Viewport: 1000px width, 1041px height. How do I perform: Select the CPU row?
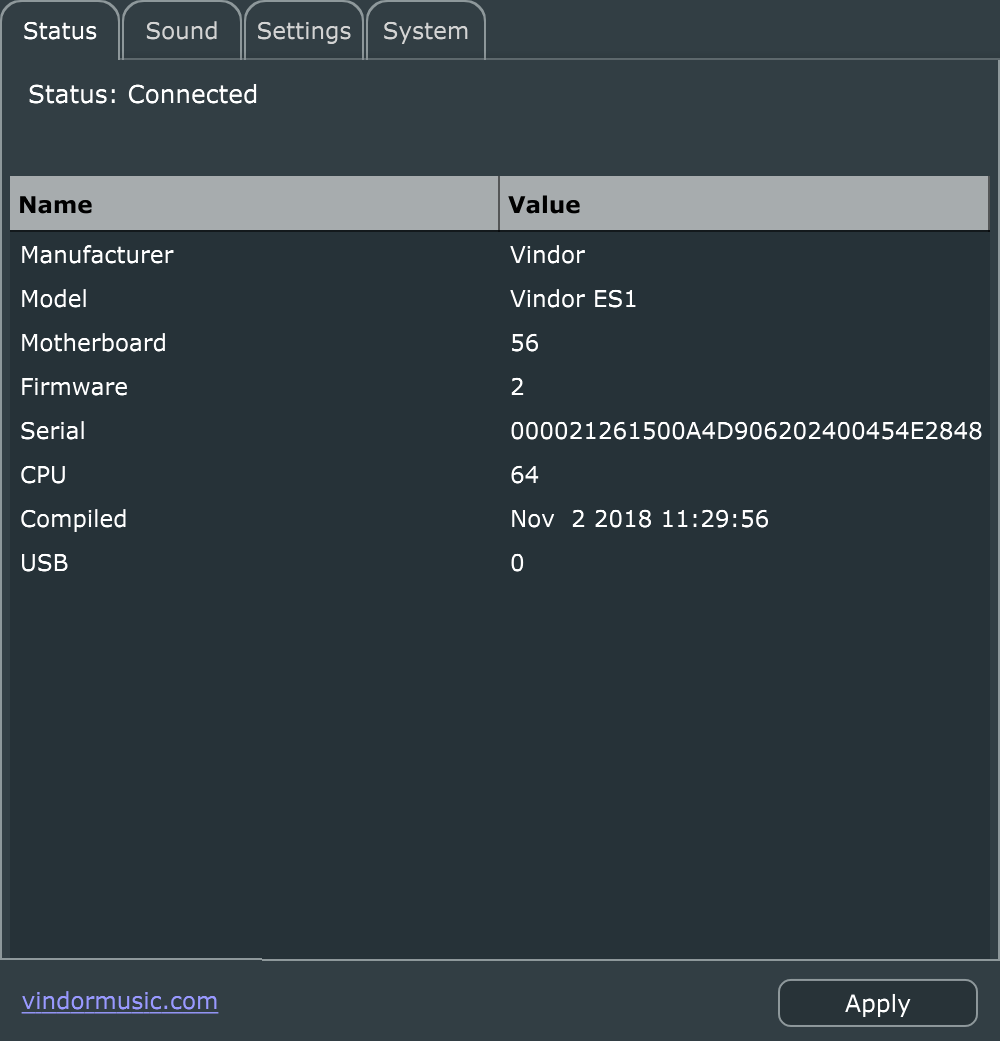(x=43, y=475)
